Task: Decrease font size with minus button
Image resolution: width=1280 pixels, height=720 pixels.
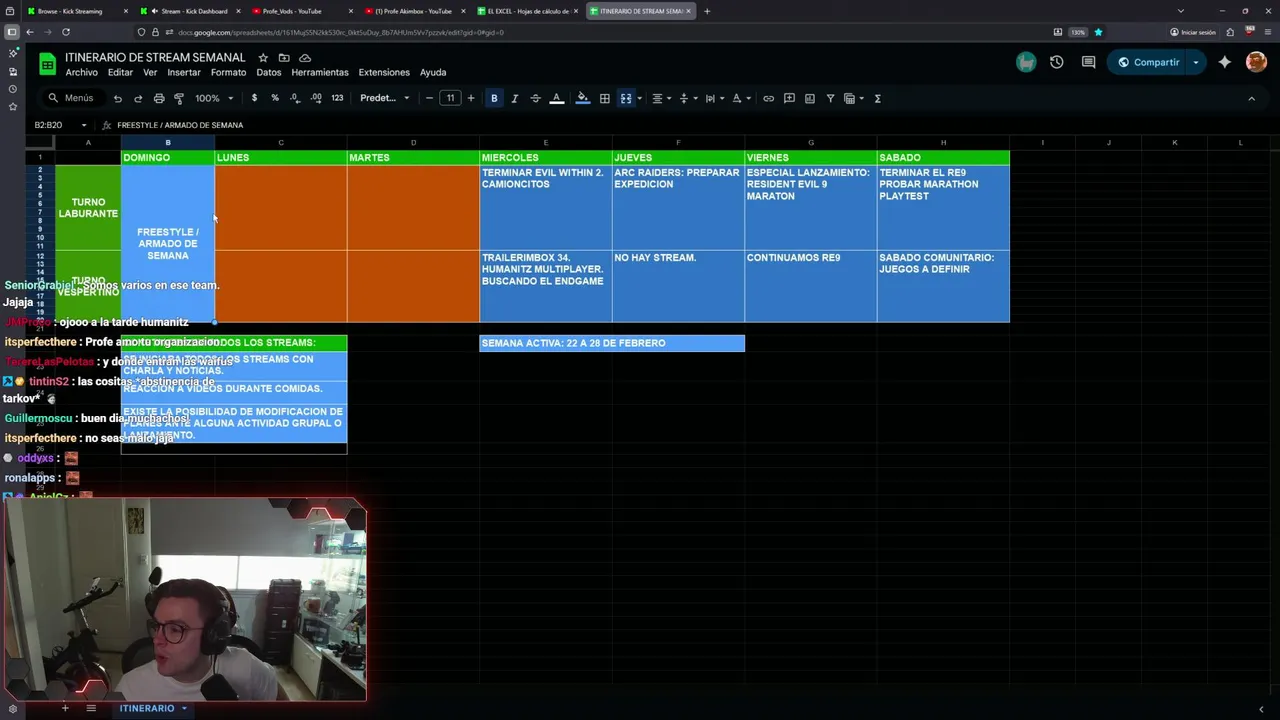Action: click(429, 98)
